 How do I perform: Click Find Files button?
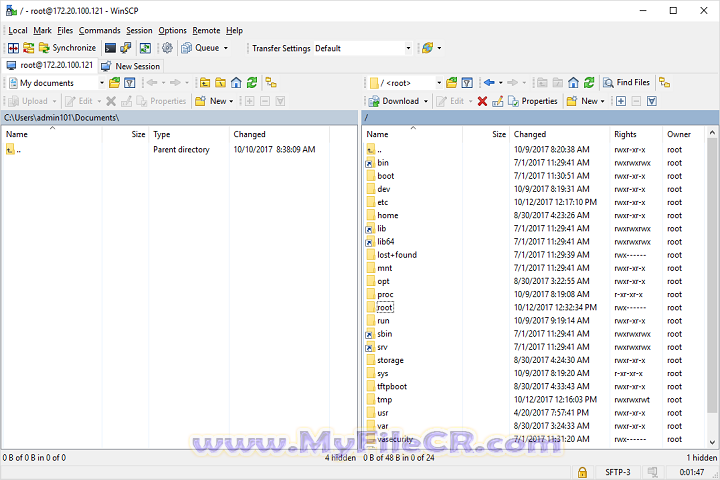click(x=627, y=83)
